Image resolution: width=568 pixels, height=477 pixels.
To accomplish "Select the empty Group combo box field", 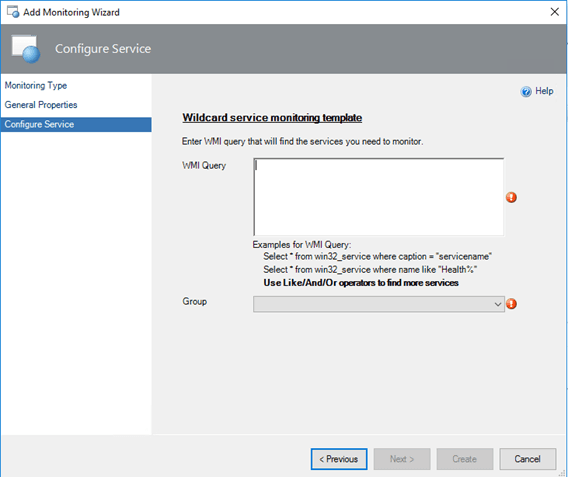I will [379, 304].
